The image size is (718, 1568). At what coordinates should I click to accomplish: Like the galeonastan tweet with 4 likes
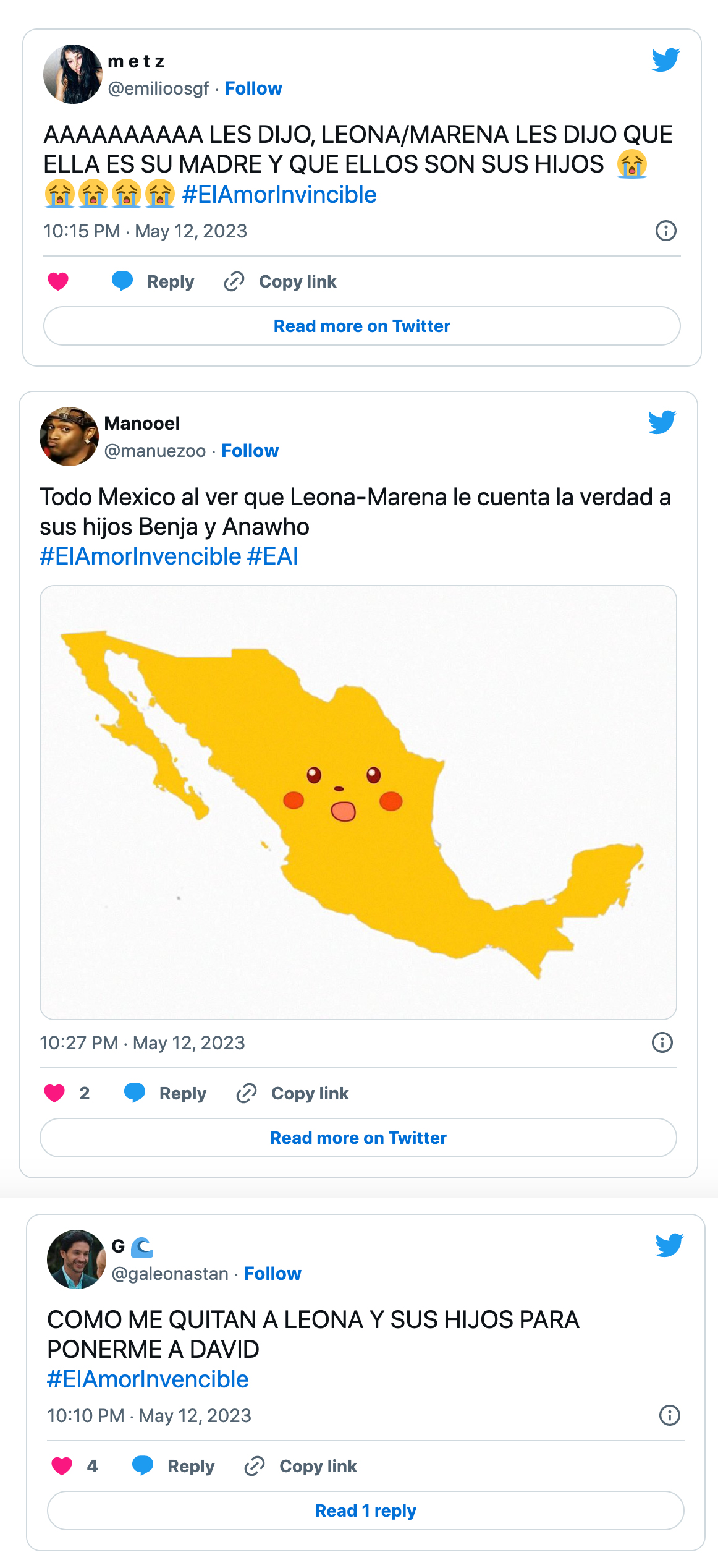62,1467
